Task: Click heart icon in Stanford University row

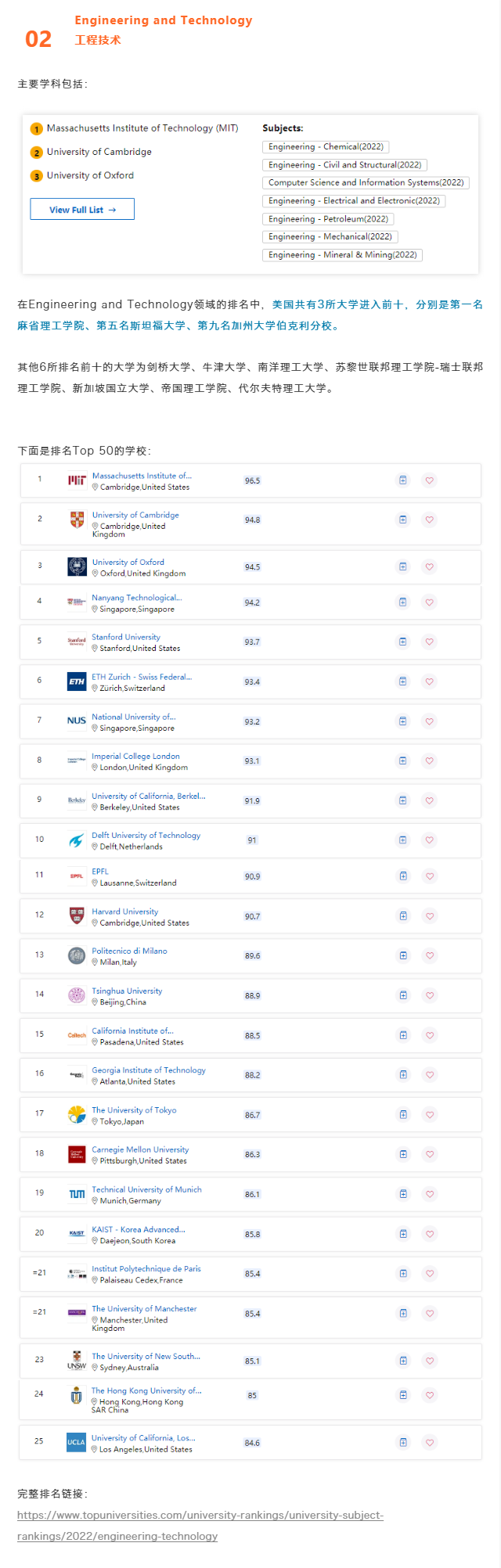Action: coord(429,642)
